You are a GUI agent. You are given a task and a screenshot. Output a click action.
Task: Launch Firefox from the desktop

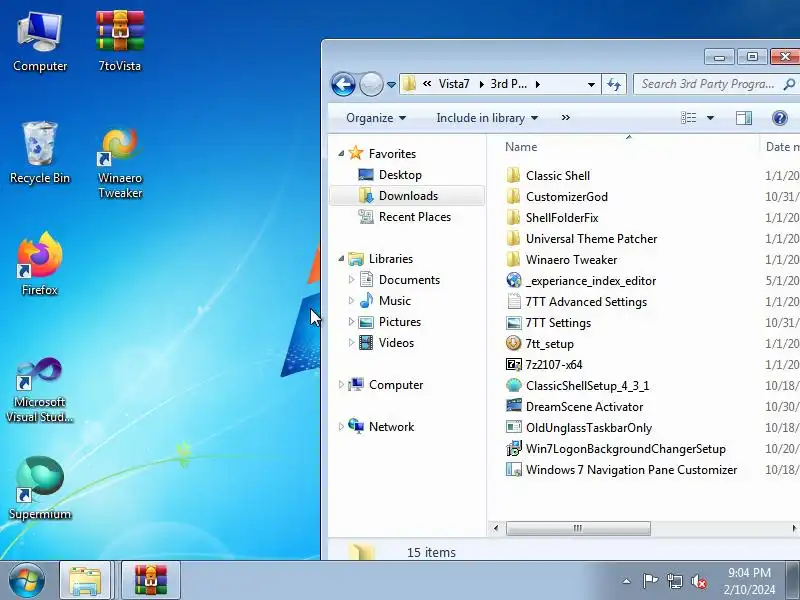(40, 264)
